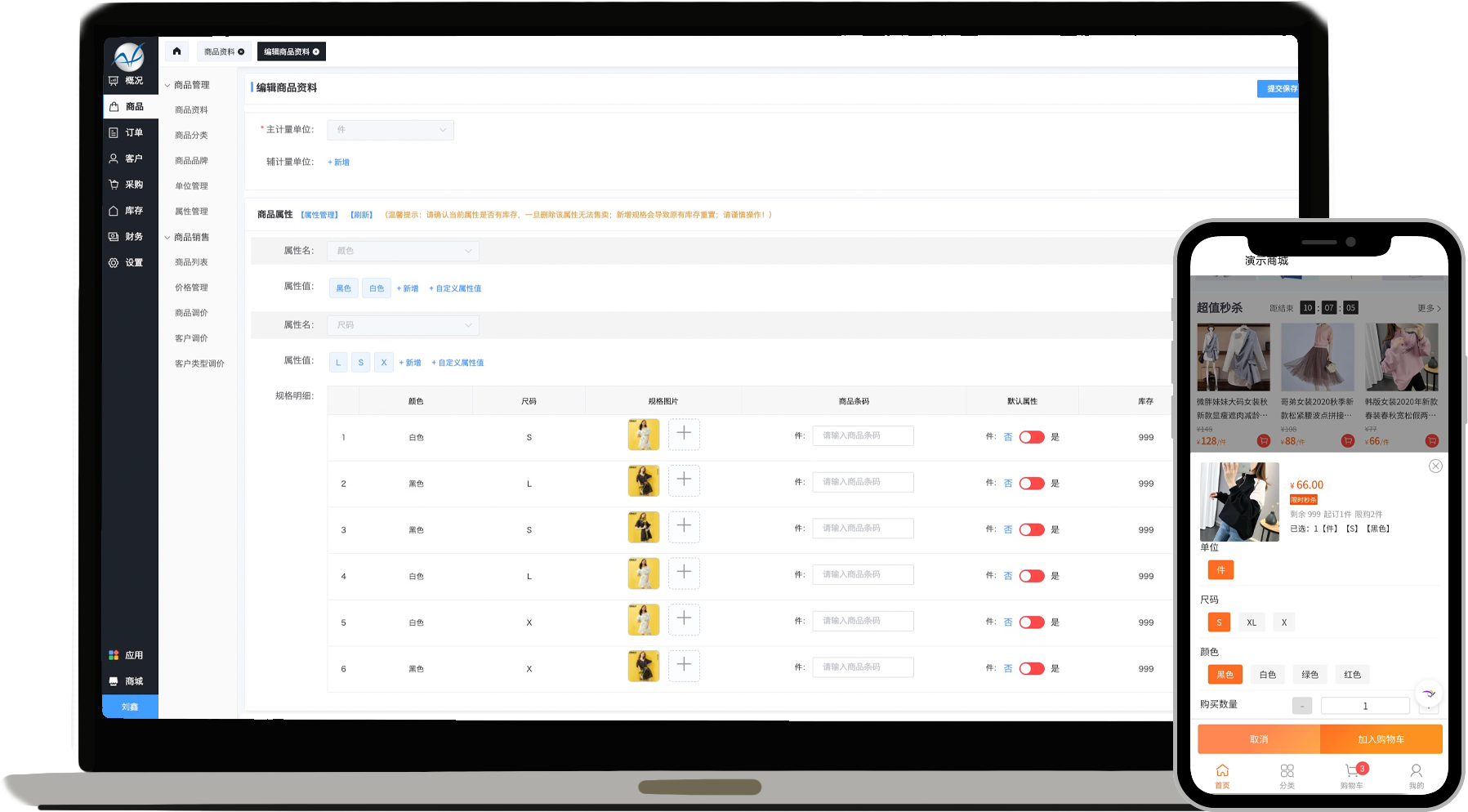Screen dimensions: 1468x812
Task: Open the 设置 settings sidebar section
Action: coord(129,263)
